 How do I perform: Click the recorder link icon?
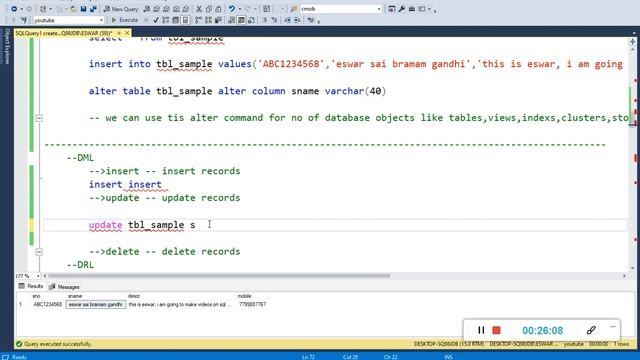591,330
